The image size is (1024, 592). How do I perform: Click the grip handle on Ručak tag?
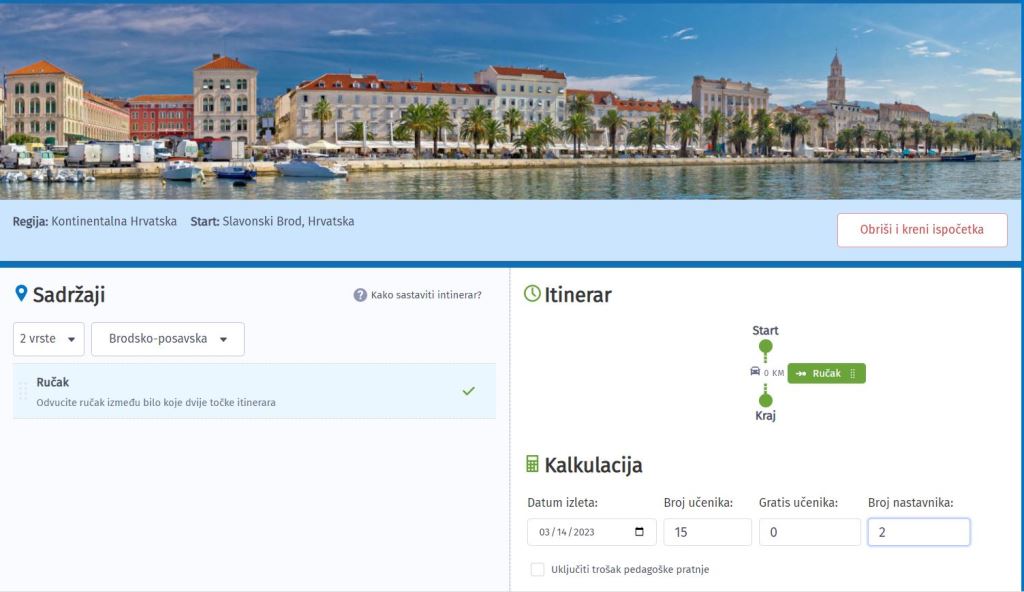(x=852, y=373)
